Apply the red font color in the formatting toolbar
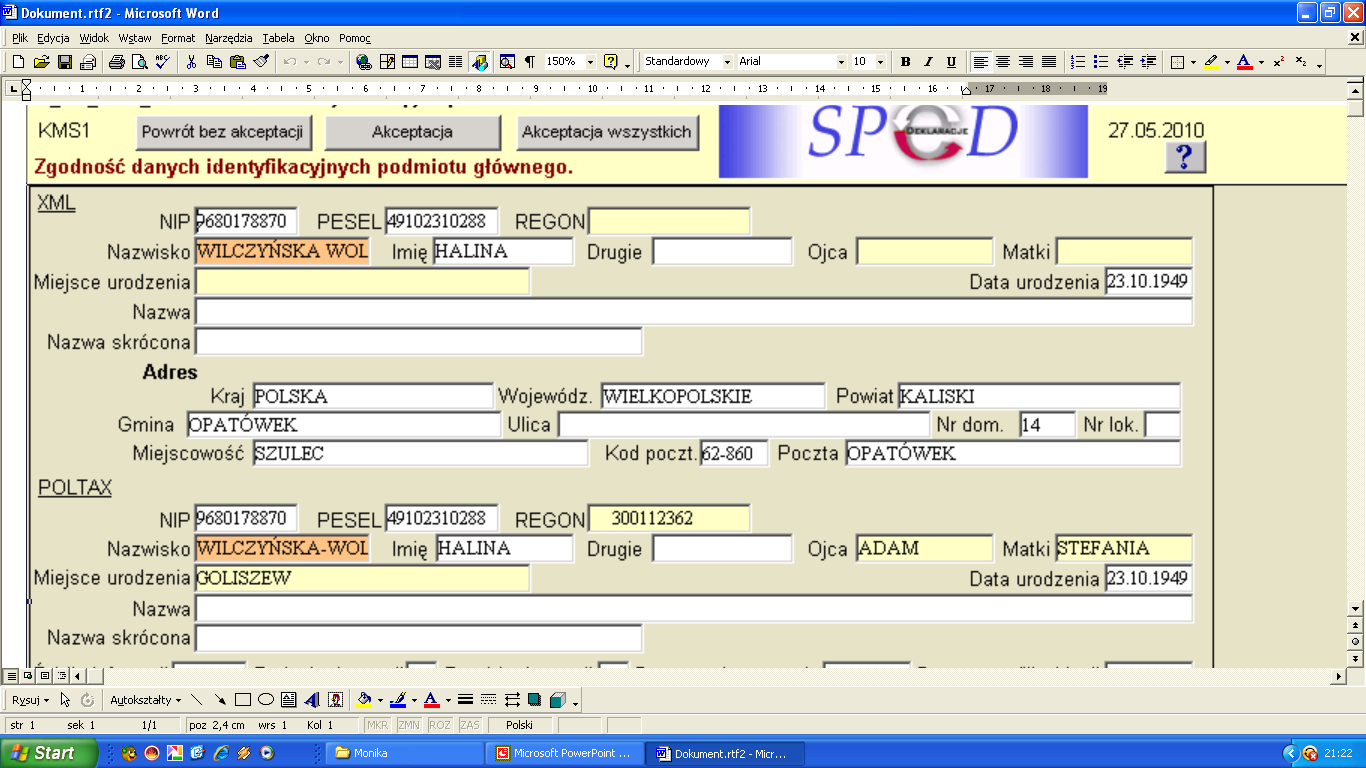Viewport: 1366px width, 768px height. point(1244,62)
